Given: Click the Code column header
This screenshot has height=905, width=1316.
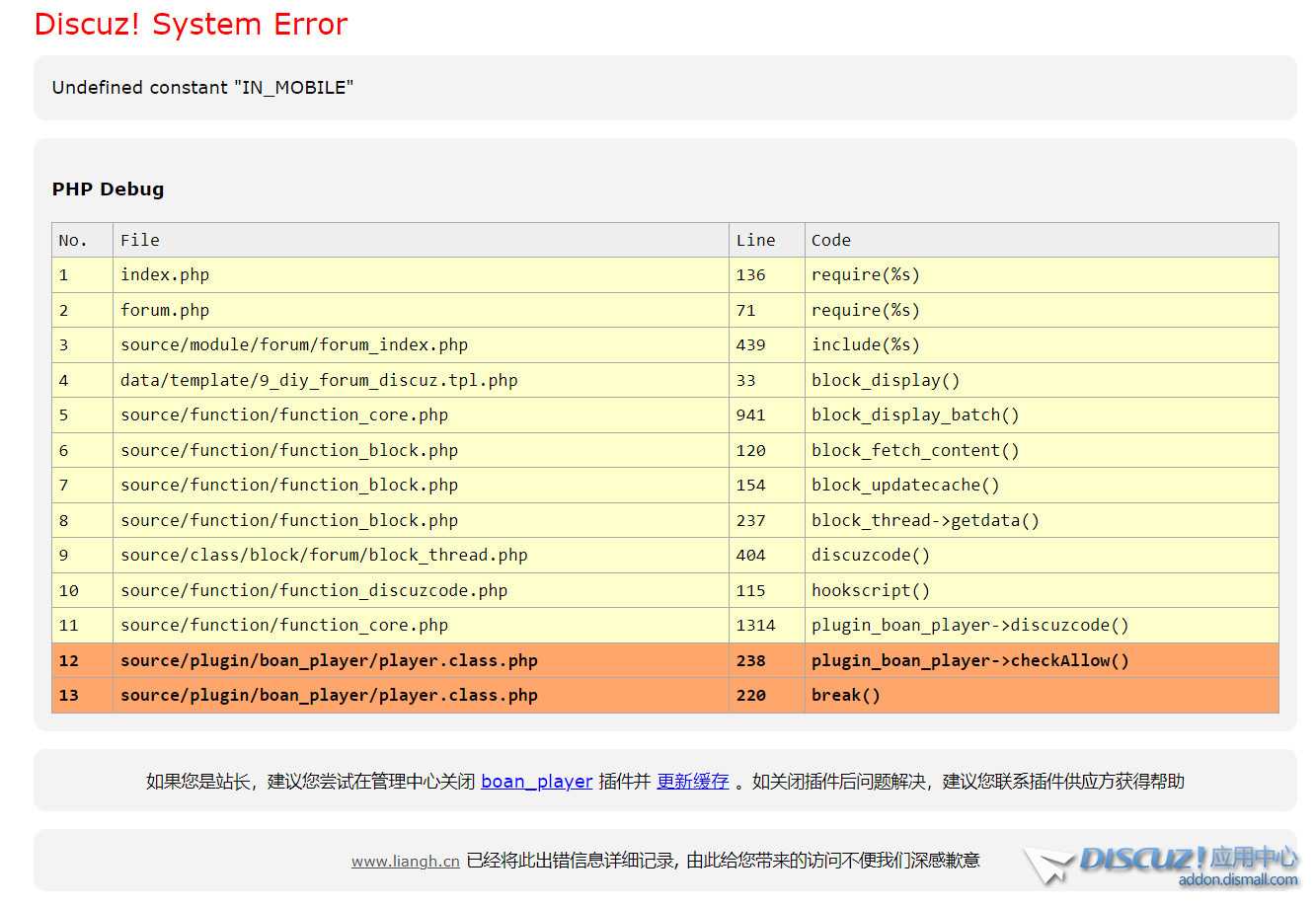Looking at the screenshot, I should [x=830, y=240].
